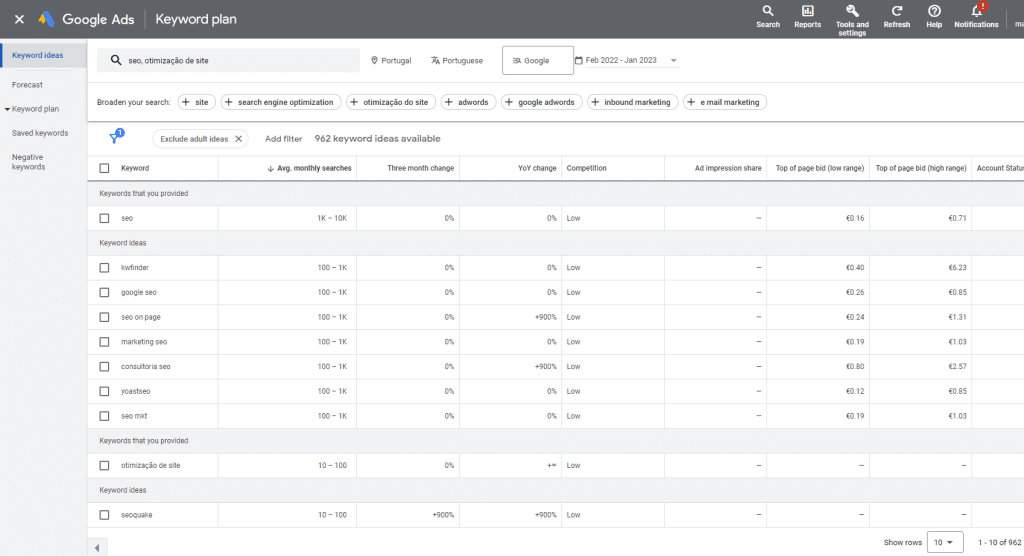Sort by Avg. monthly searches column

[x=309, y=169]
